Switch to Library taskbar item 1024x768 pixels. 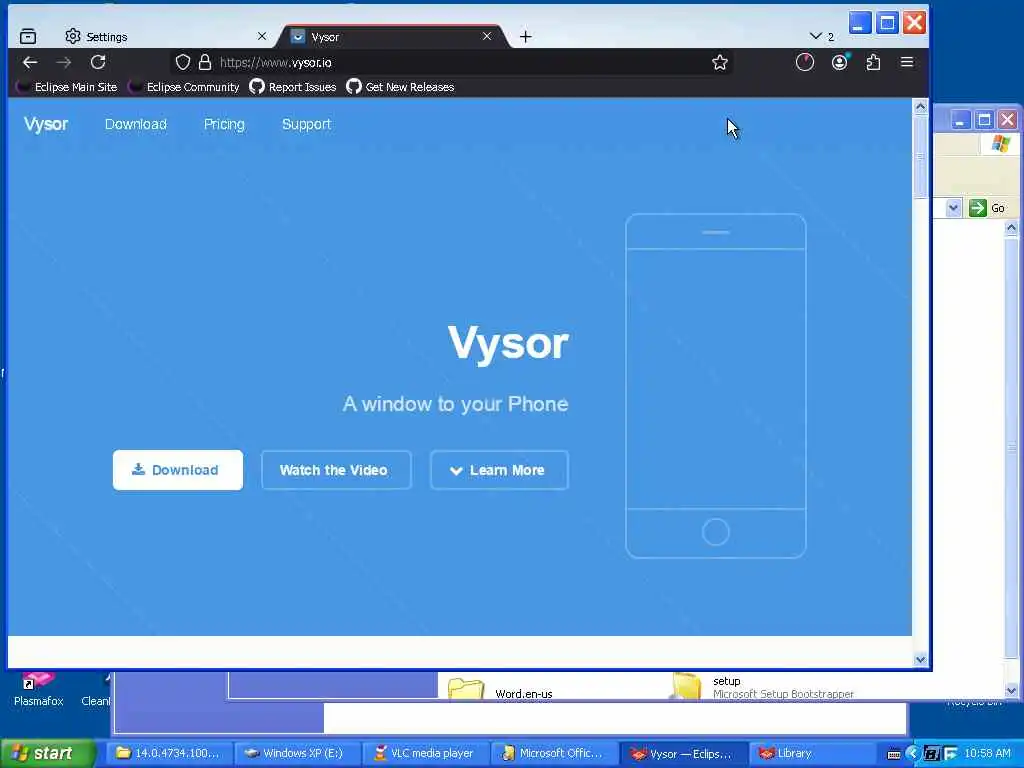click(x=810, y=753)
